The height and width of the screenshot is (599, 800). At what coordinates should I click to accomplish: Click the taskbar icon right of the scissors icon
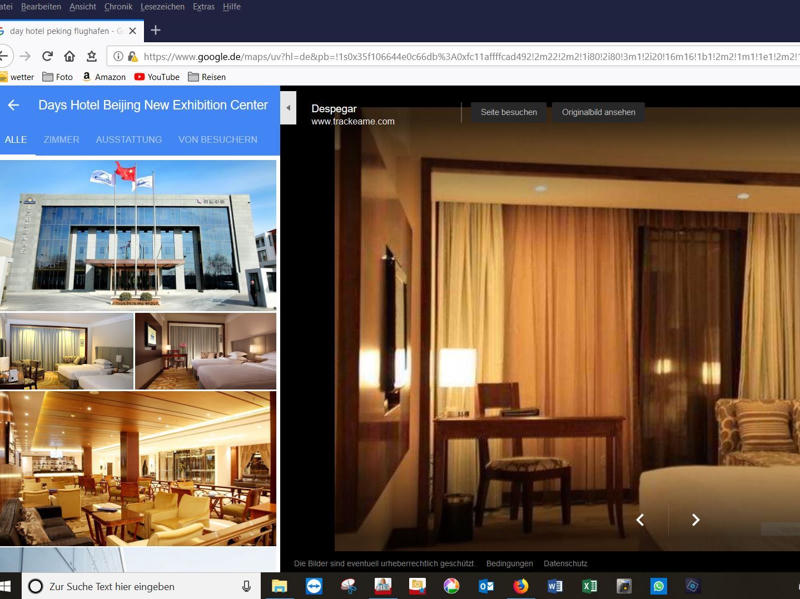[x=383, y=586]
